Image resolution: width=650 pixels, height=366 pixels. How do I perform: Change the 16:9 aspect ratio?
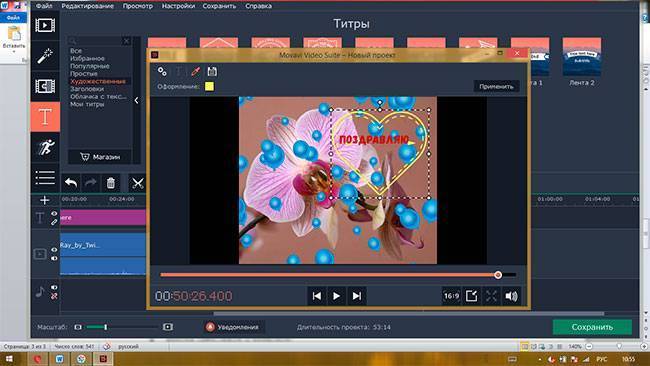point(451,296)
